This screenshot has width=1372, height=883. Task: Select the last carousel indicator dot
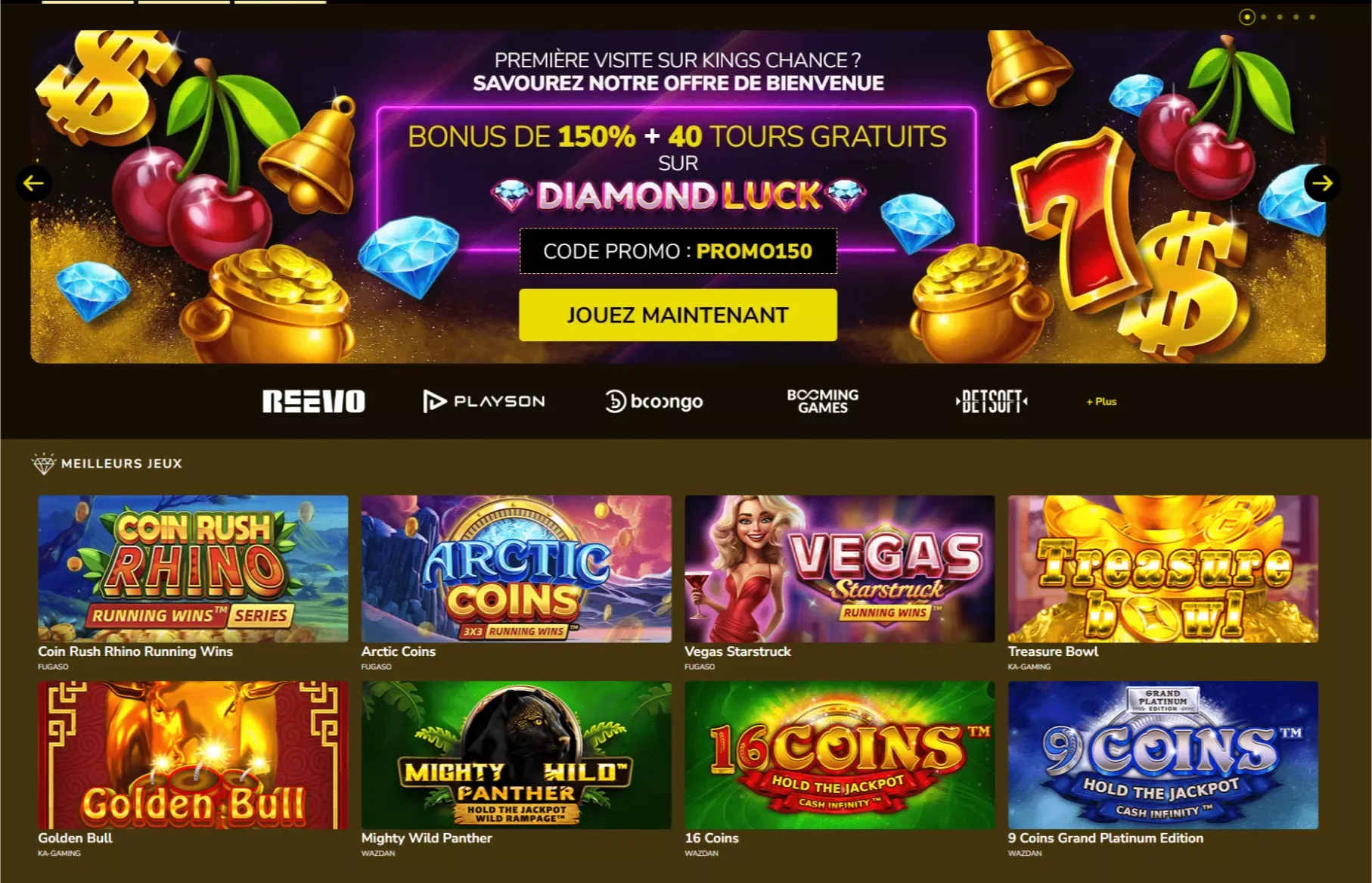point(1312,17)
